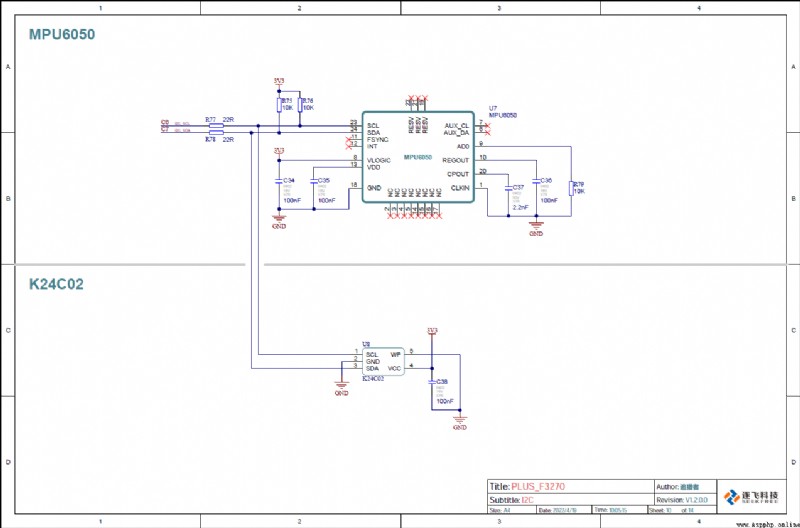Click the GND symbol below C36

536,229
